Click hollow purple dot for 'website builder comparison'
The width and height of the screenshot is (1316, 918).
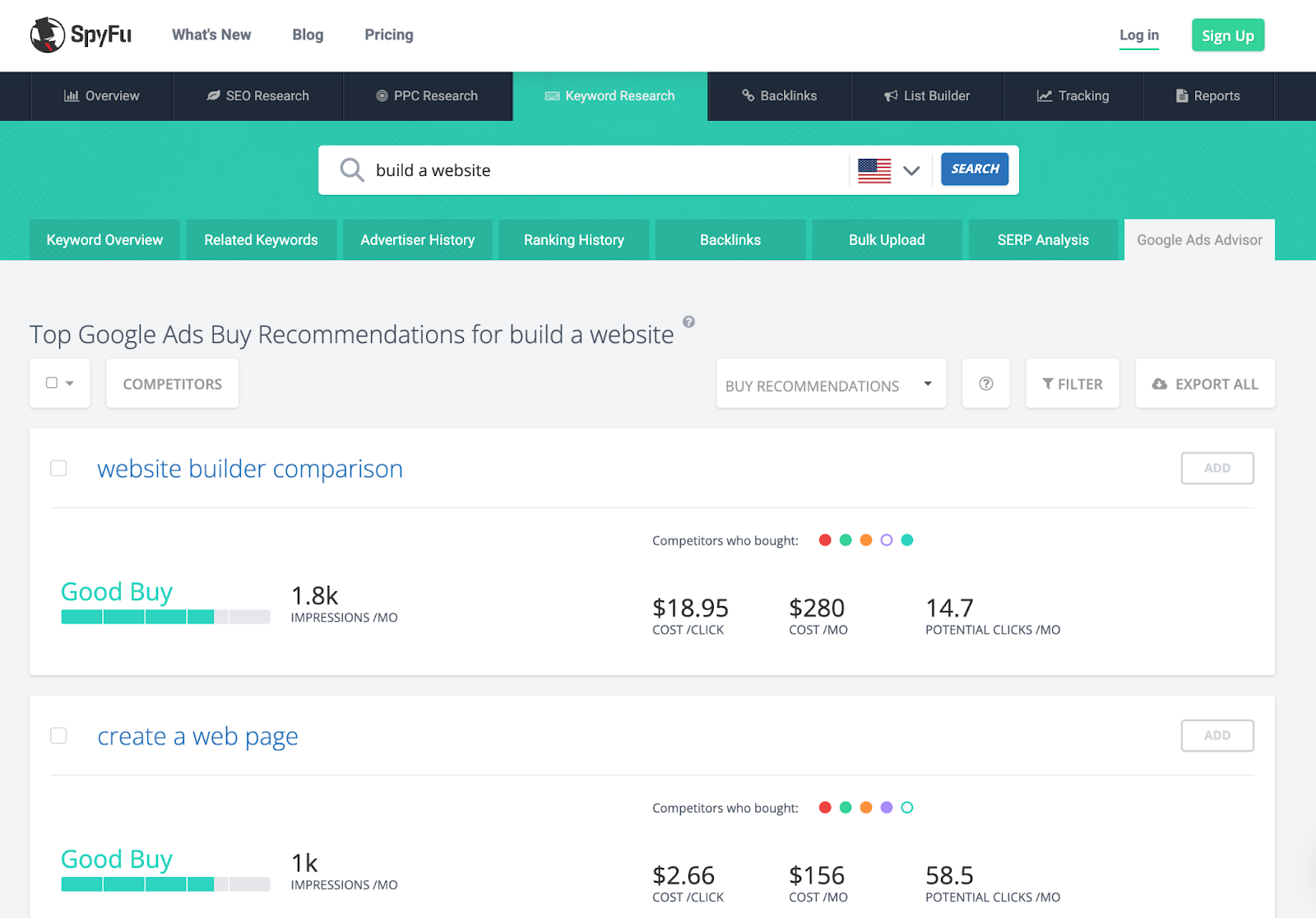[x=887, y=540]
